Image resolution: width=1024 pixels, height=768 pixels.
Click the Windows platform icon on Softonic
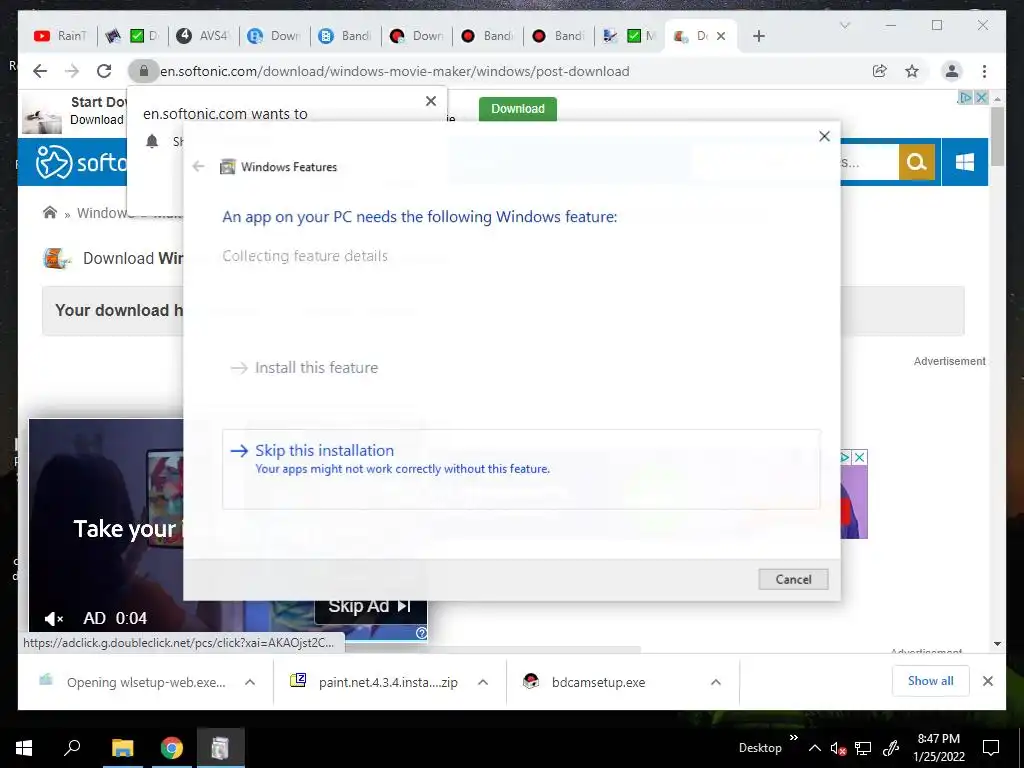tap(965, 161)
